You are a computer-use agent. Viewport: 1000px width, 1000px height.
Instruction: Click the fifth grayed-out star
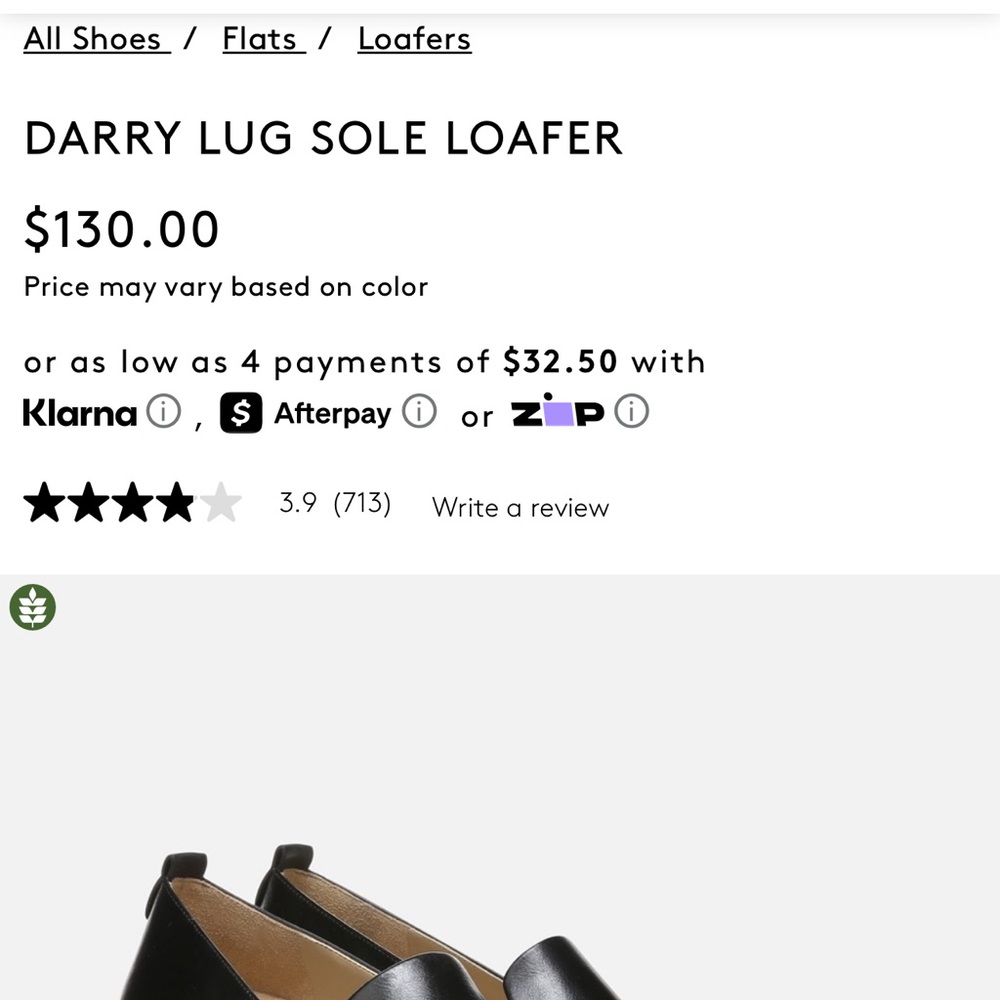[221, 503]
